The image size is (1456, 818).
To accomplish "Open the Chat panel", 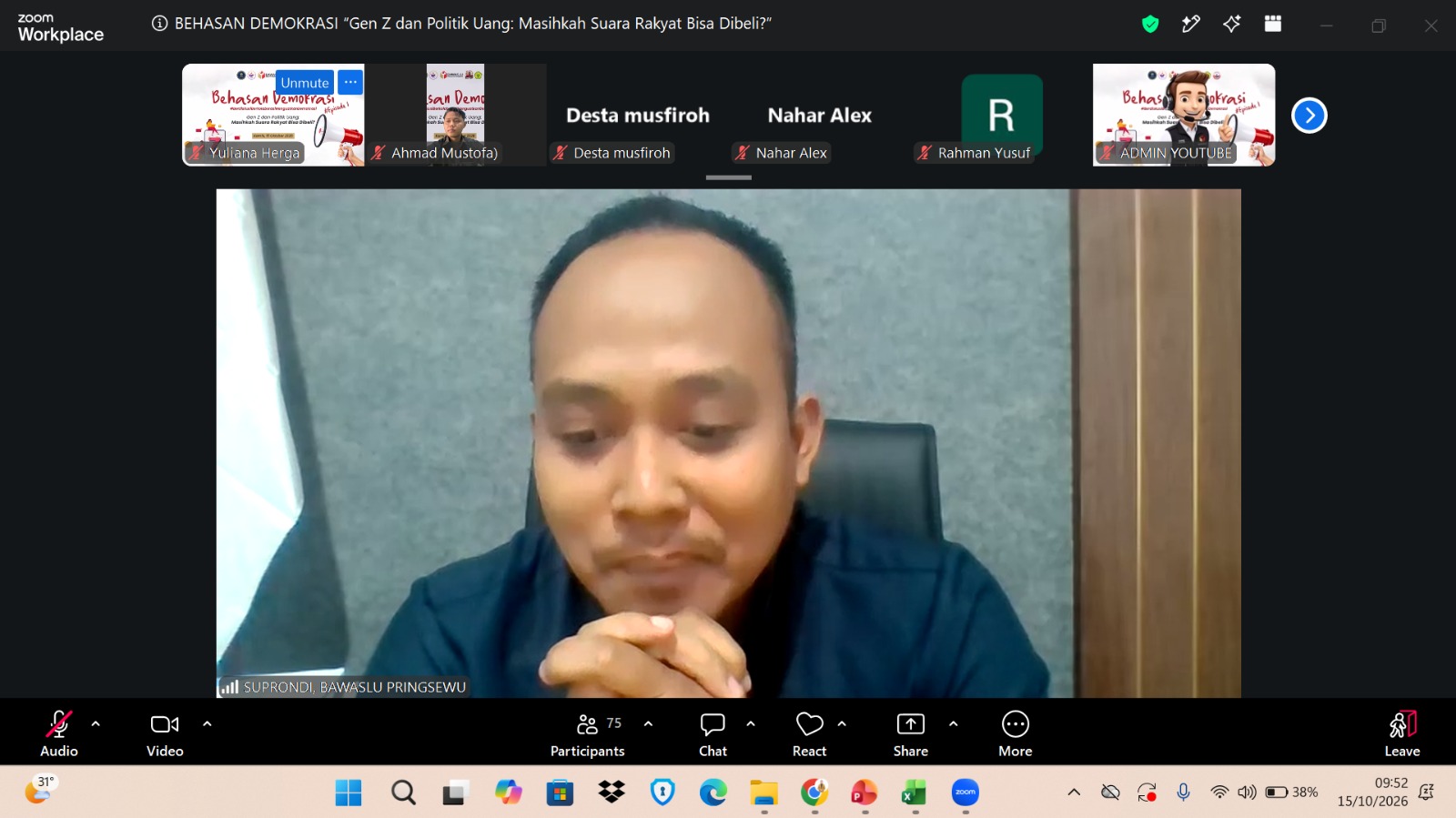I will (713, 733).
